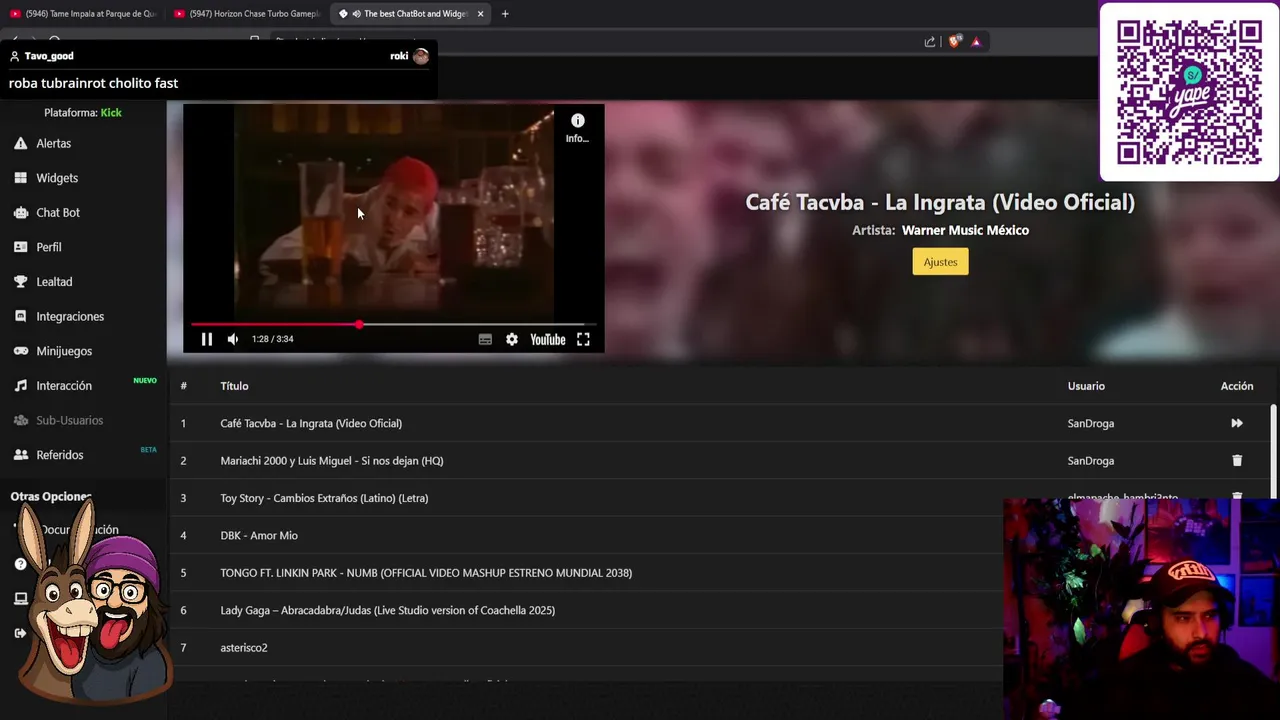Pause the YouTube video
This screenshot has width=1280, height=720.
click(x=206, y=339)
